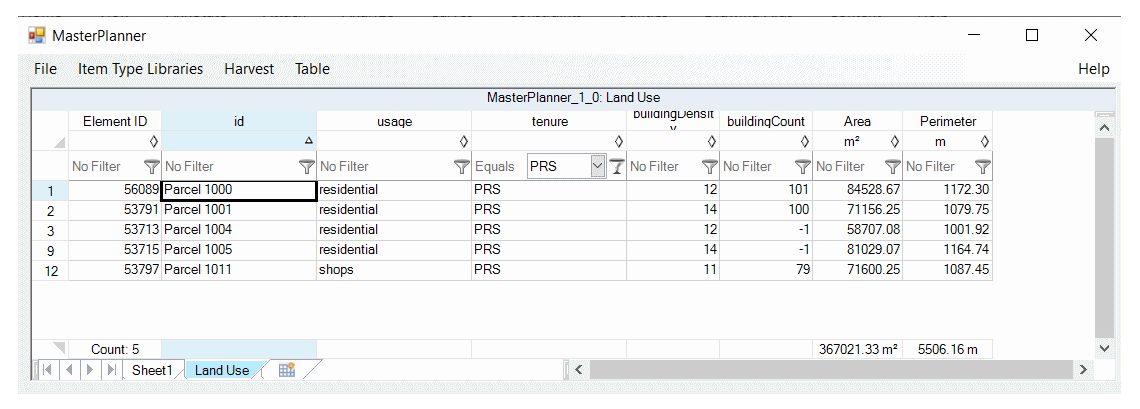Open the Table menu

tap(312, 69)
